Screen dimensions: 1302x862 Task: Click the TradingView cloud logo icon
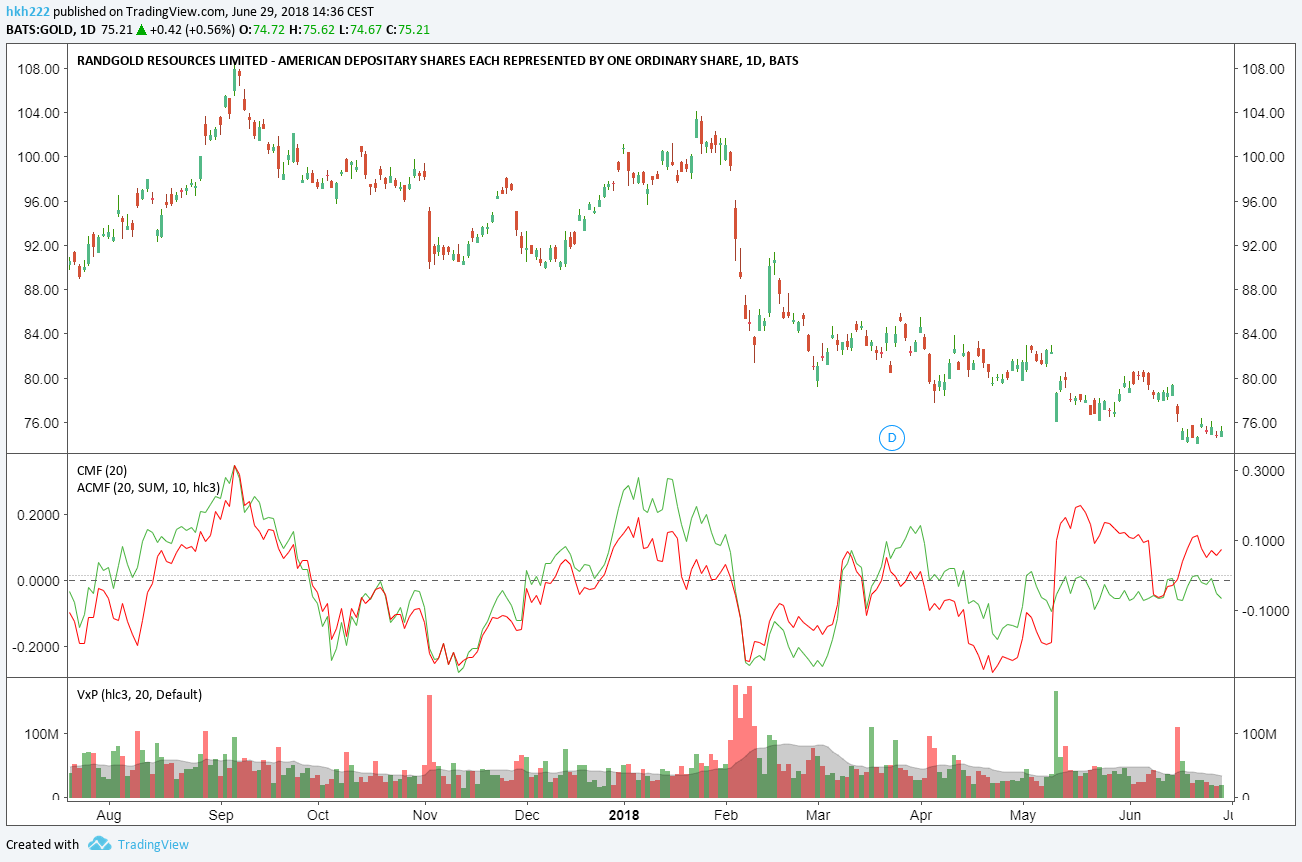pos(99,844)
